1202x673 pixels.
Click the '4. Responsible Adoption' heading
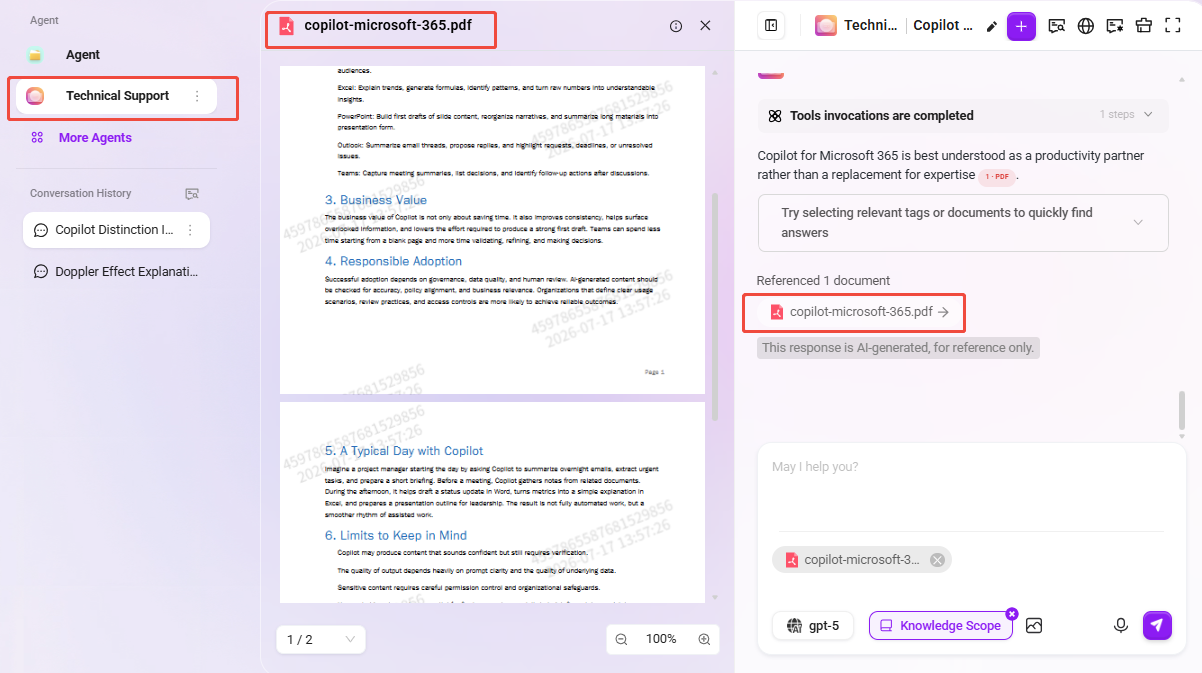393,262
